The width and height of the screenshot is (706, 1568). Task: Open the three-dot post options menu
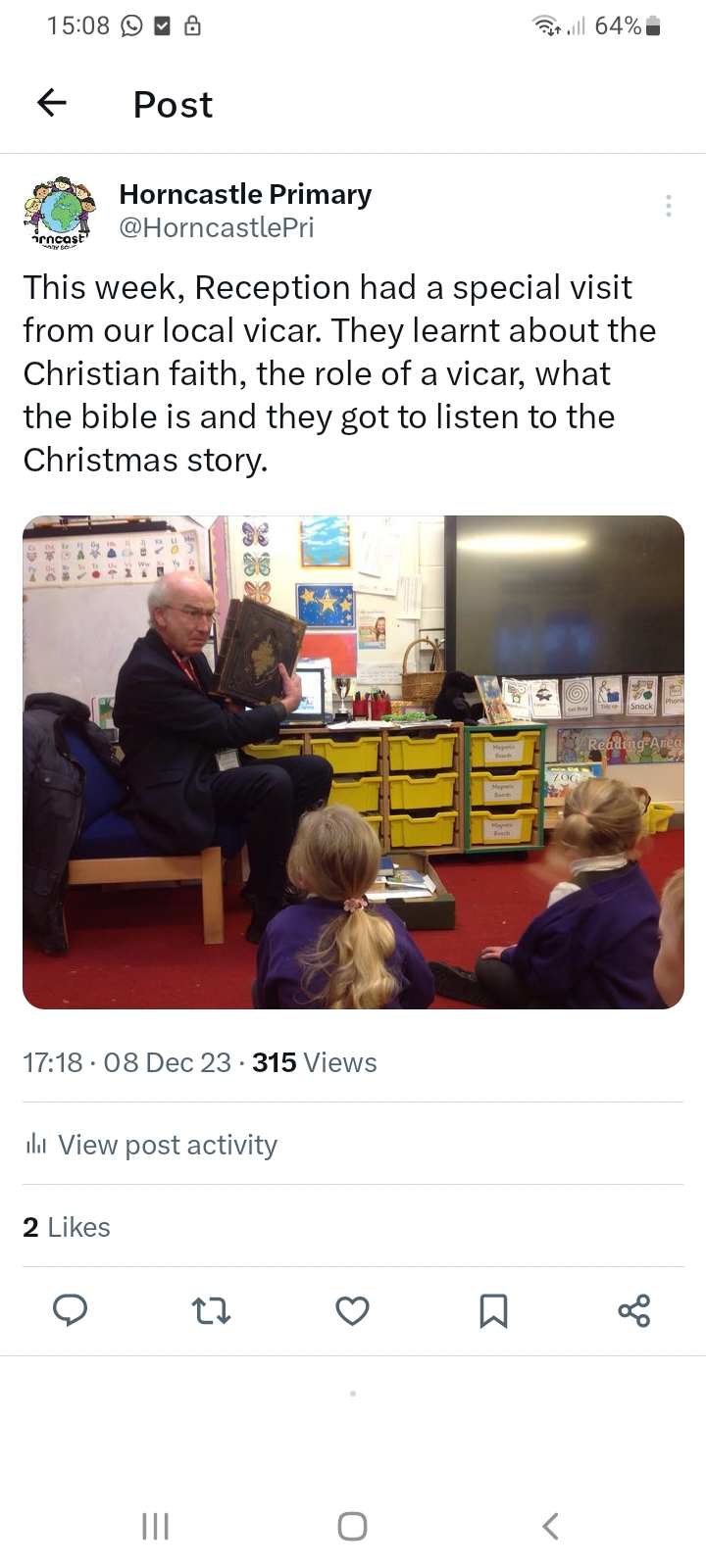668,206
